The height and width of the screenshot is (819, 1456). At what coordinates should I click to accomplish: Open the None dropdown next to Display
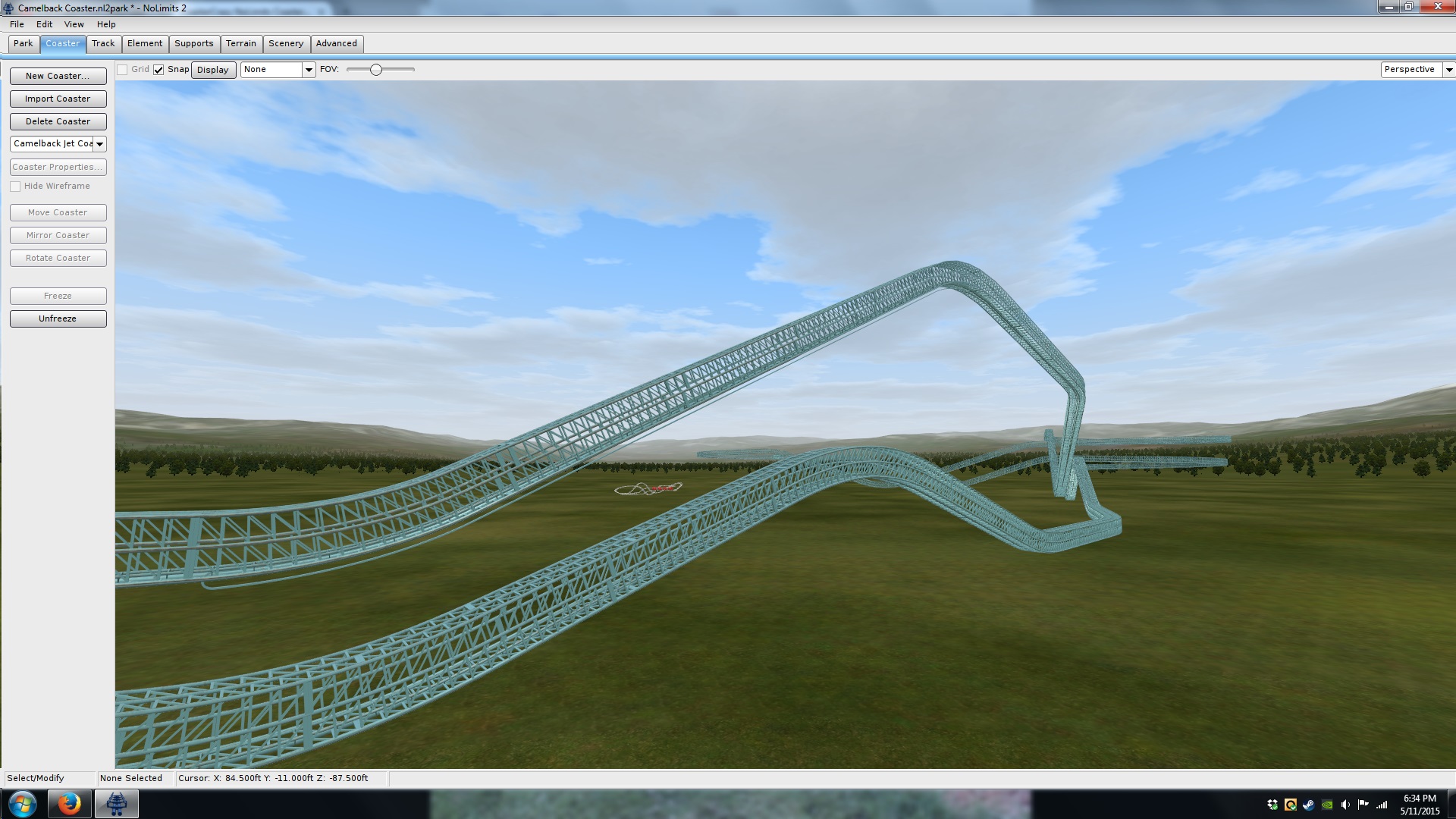click(x=308, y=70)
